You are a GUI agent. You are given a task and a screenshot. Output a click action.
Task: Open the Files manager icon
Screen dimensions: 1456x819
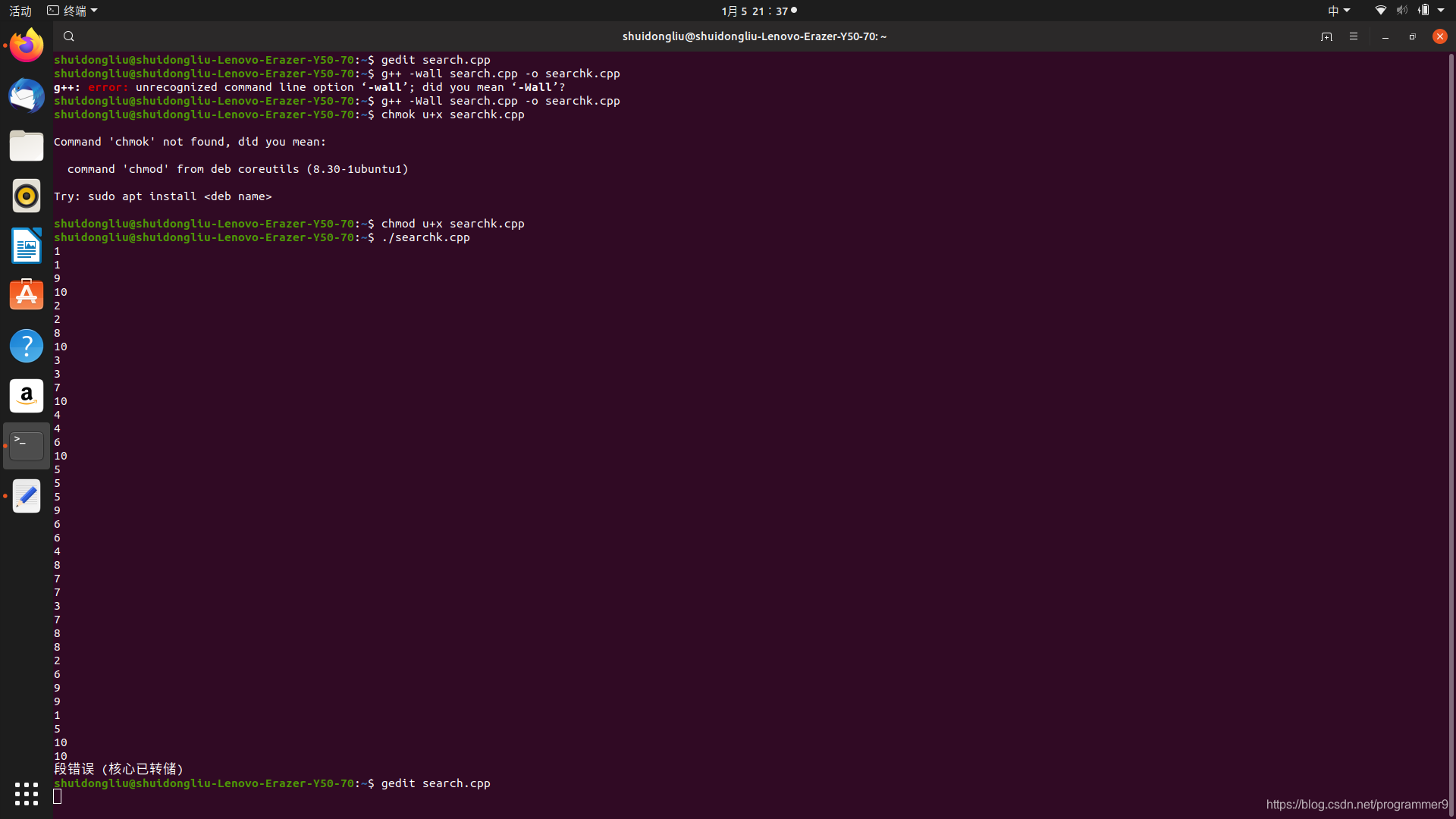click(27, 146)
